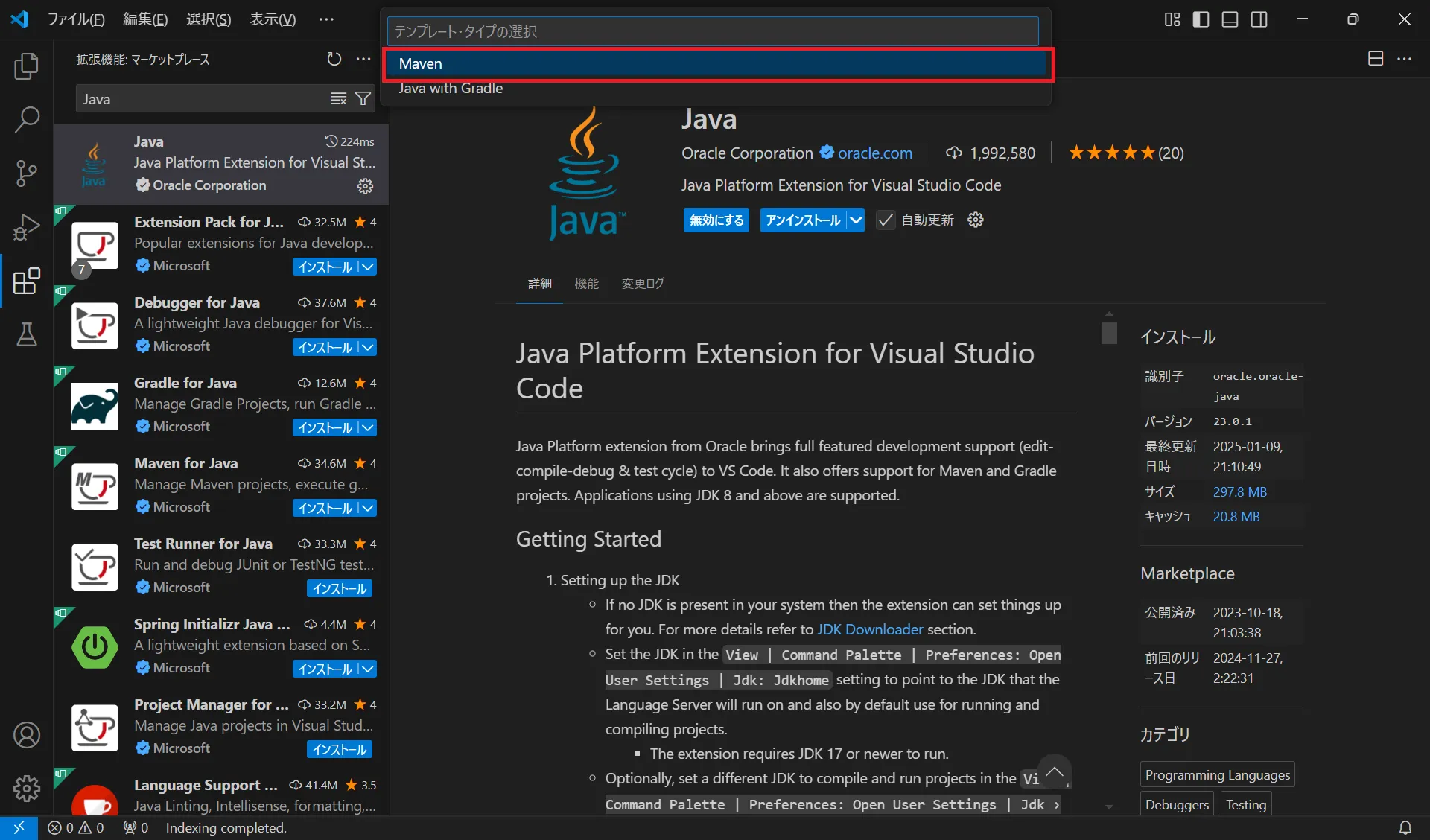Click the scroll to top arrow button
1430x840 pixels.
1055,772
